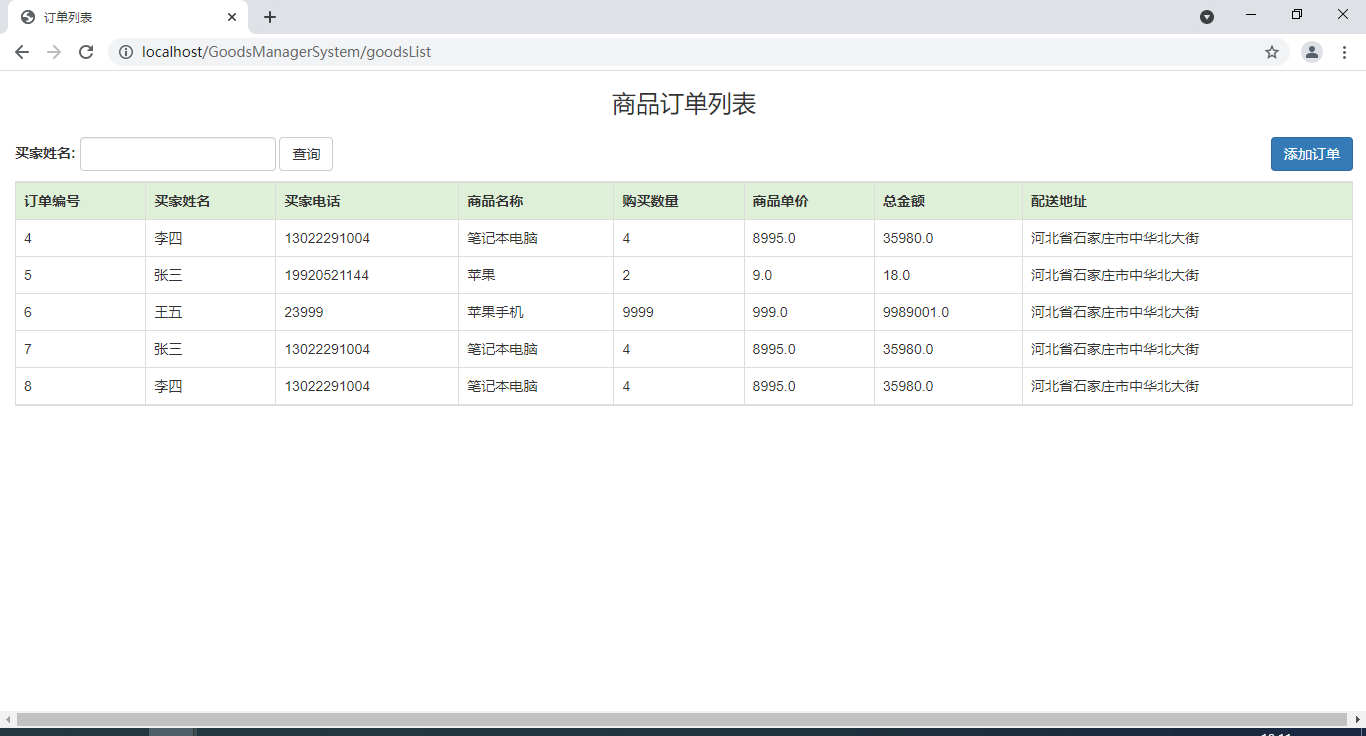Click quantity 9999 cell
Image resolution: width=1366 pixels, height=736 pixels.
[x=679, y=312]
